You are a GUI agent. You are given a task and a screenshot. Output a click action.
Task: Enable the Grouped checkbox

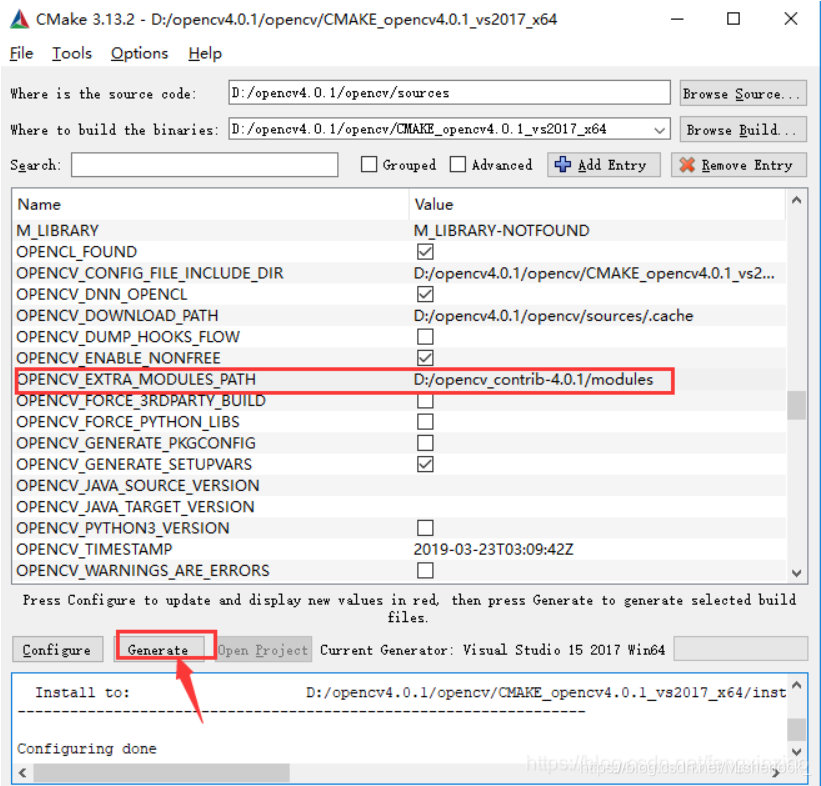tap(369, 164)
